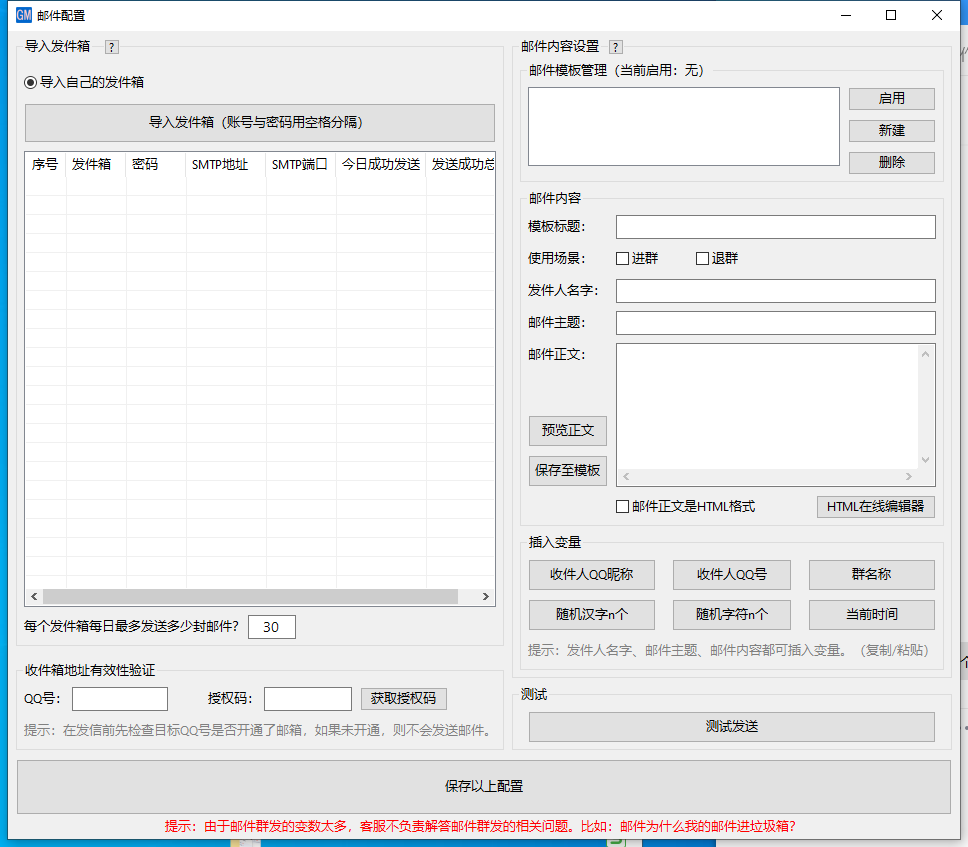The image size is (968, 847).
Task: Click the 保存至模板 button
Action: (x=567, y=470)
